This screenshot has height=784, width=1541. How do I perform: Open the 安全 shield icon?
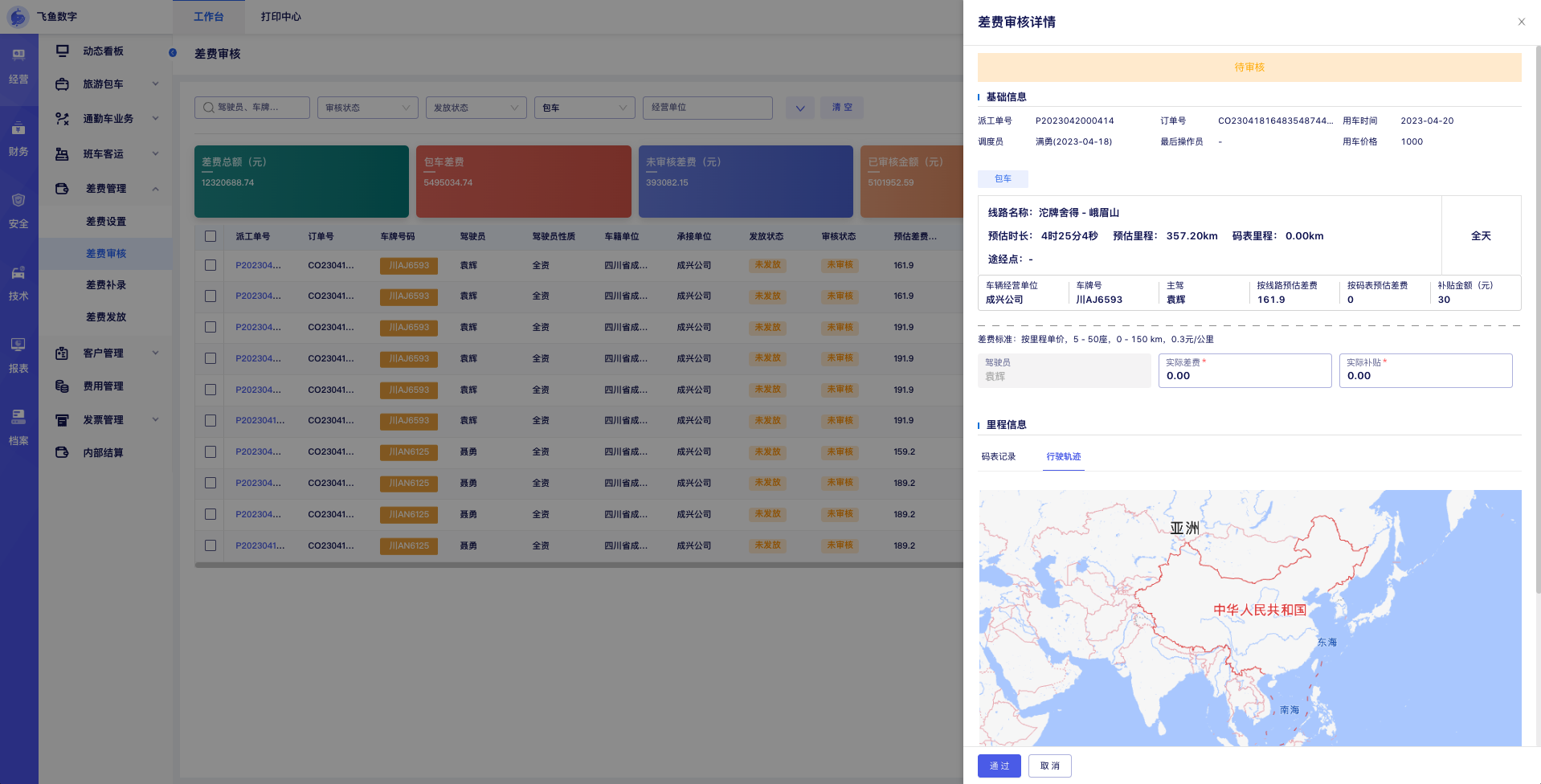18,201
